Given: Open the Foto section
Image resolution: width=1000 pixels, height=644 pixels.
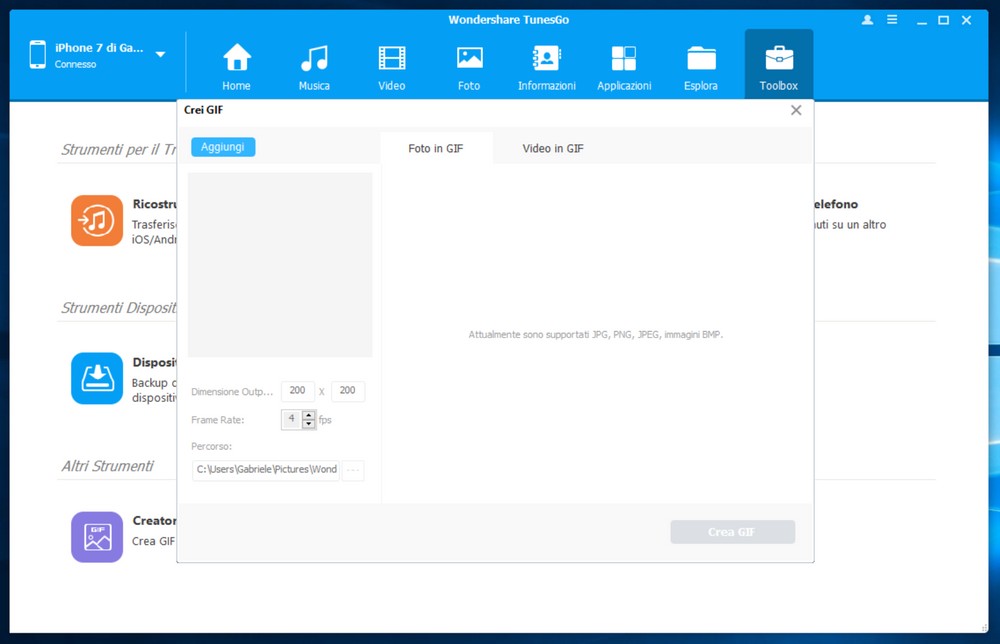Looking at the screenshot, I should coord(469,67).
